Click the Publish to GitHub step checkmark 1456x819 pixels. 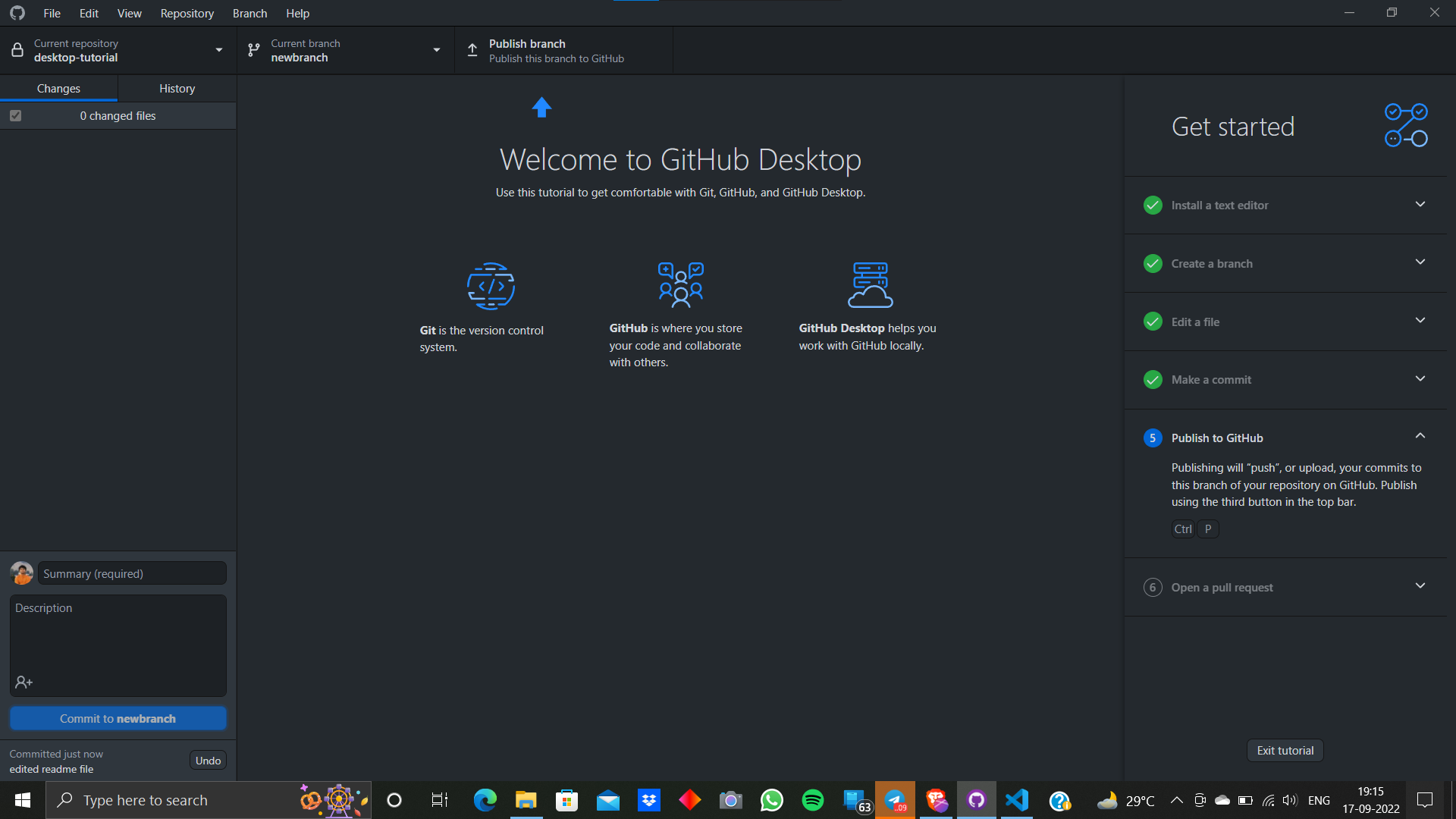click(1153, 438)
